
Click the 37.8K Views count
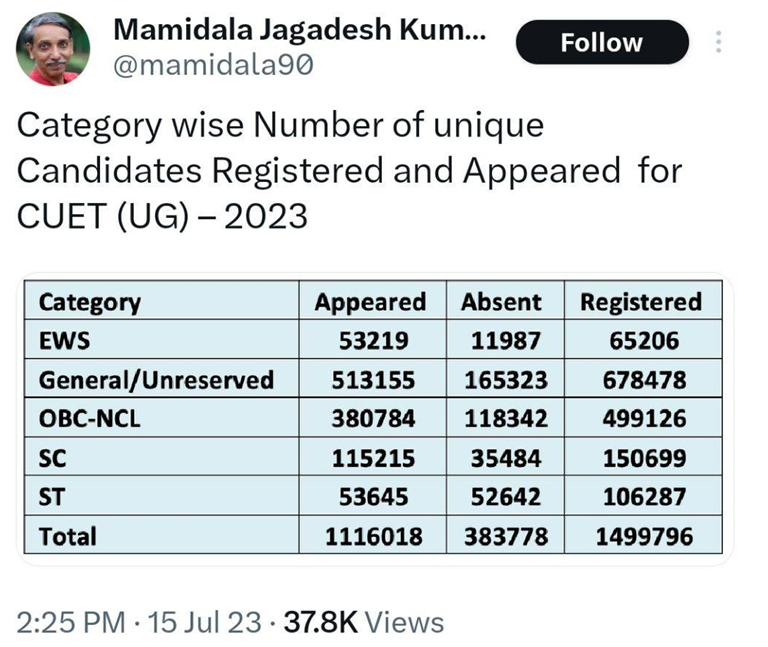[x=364, y=622]
